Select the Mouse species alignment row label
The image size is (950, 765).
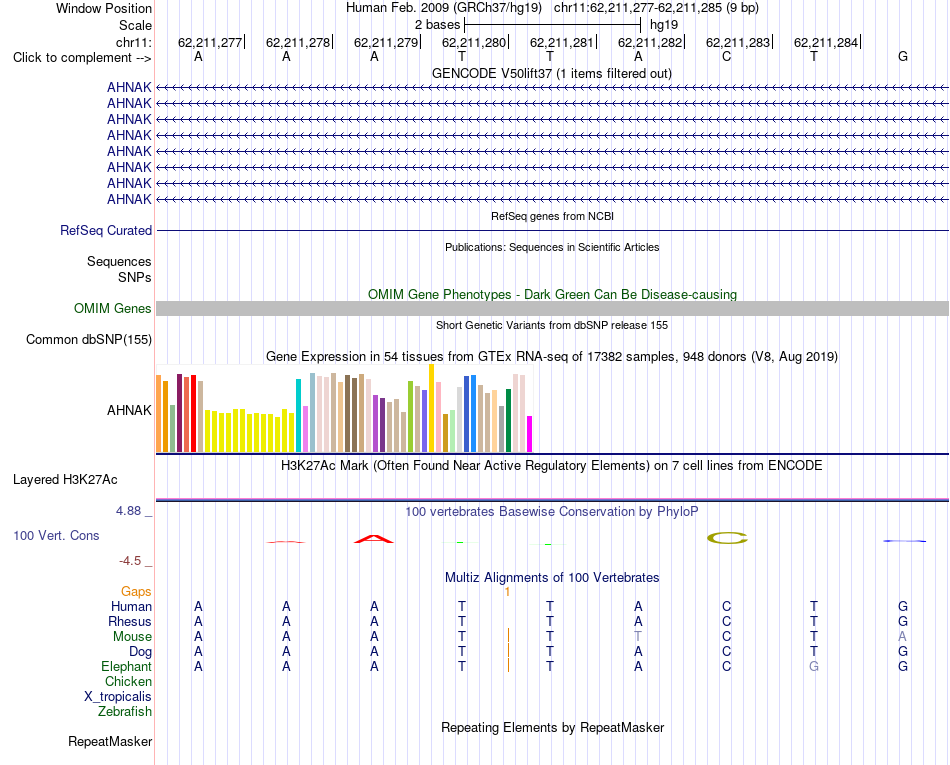(x=132, y=637)
